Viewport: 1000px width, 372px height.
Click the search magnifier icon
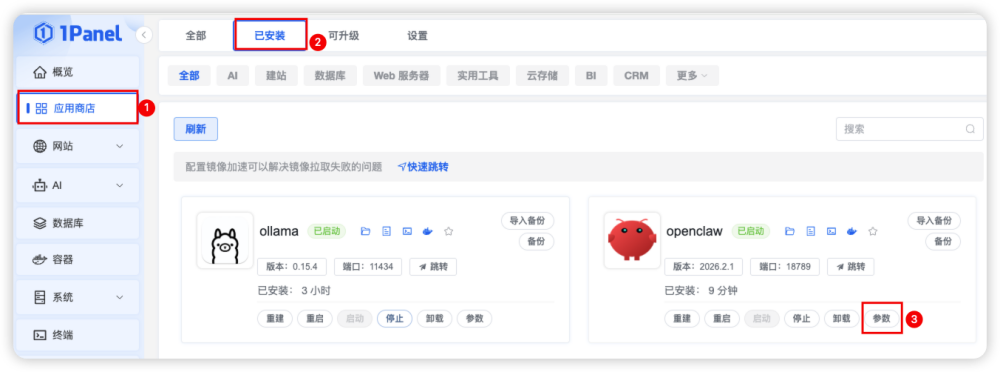(970, 129)
